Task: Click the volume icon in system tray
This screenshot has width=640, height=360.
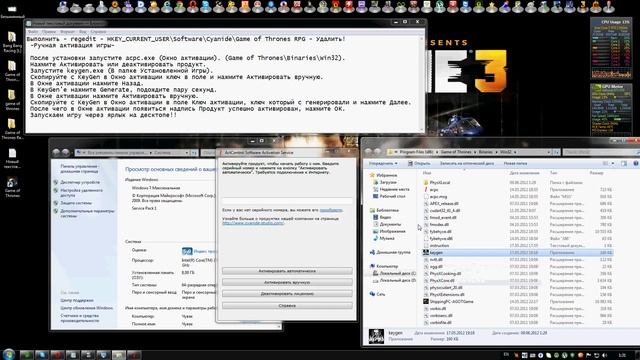Action: tap(604, 355)
